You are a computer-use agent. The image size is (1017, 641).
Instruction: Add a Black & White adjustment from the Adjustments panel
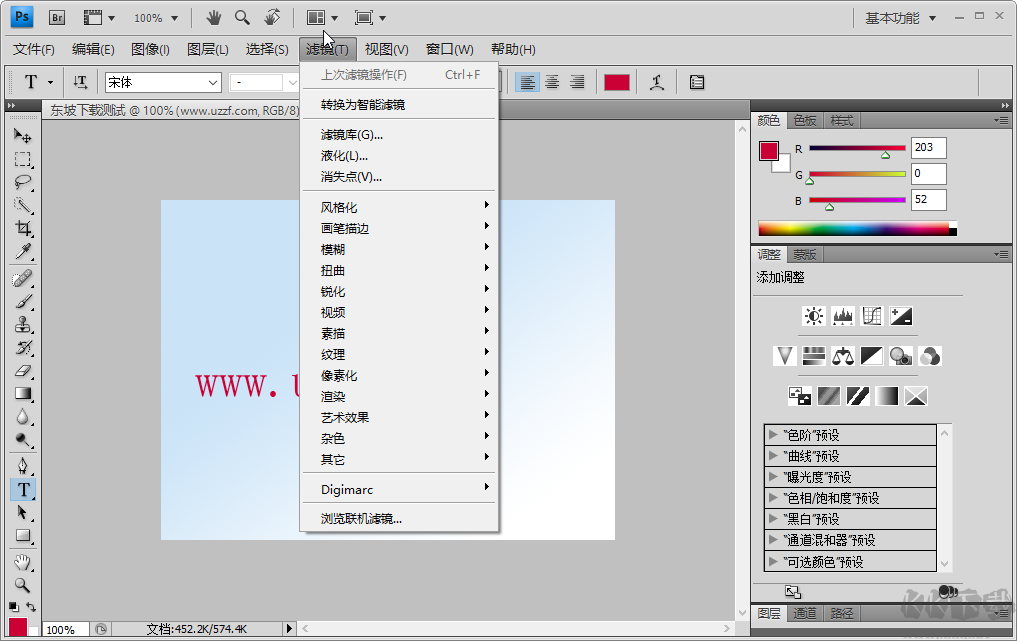(871, 355)
